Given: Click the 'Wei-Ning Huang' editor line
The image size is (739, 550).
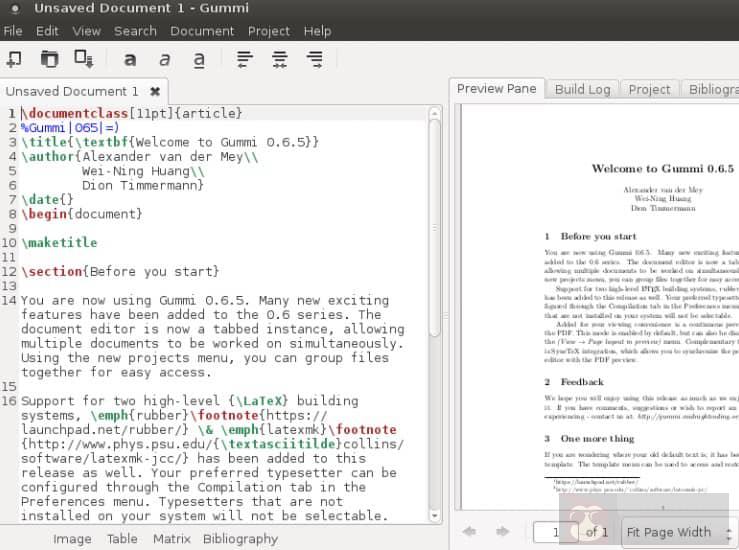Looking at the screenshot, I should point(143,171).
